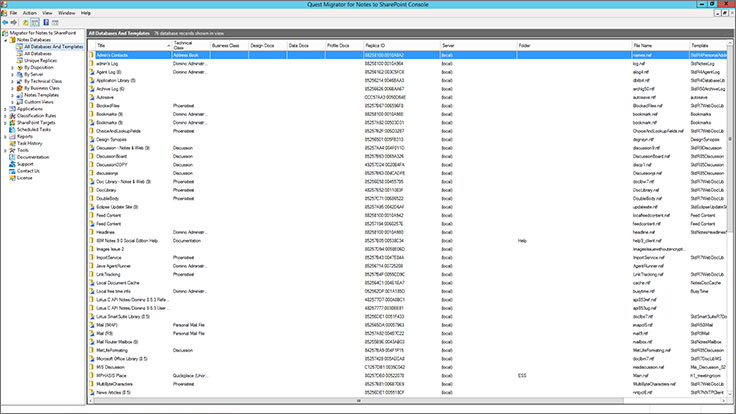Viewport: 736px width, 414px height.
Task: Expand the By Server node arrow
Action: click(13, 75)
